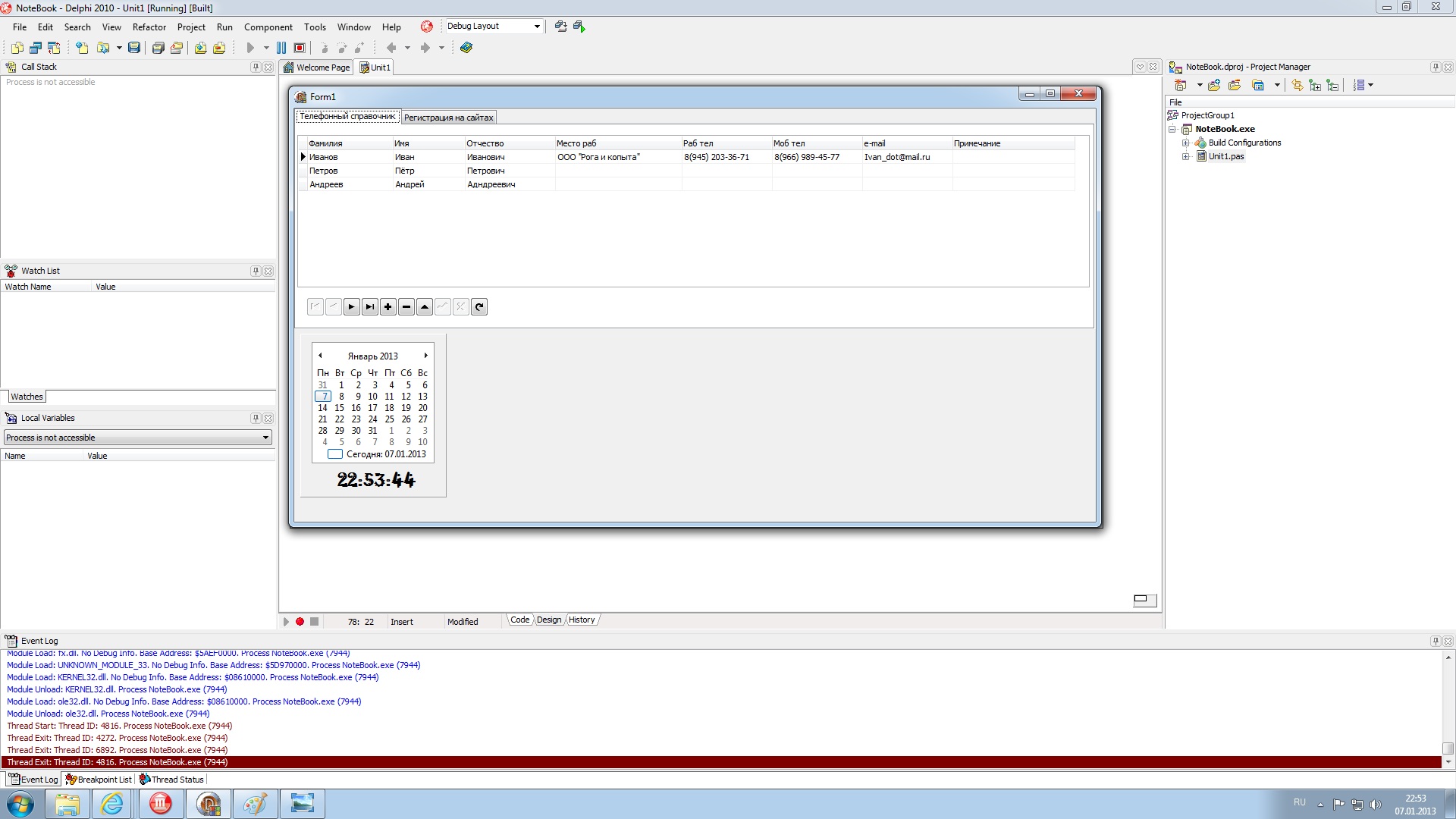This screenshot has height=819, width=1456.
Task: Go to next month in the calendar
Action: click(x=426, y=356)
